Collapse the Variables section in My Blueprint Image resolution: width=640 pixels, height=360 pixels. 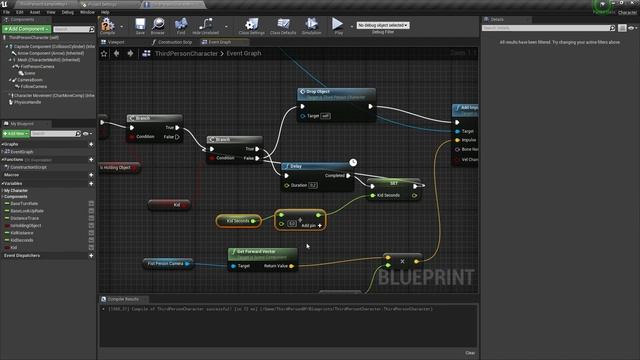point(2,183)
